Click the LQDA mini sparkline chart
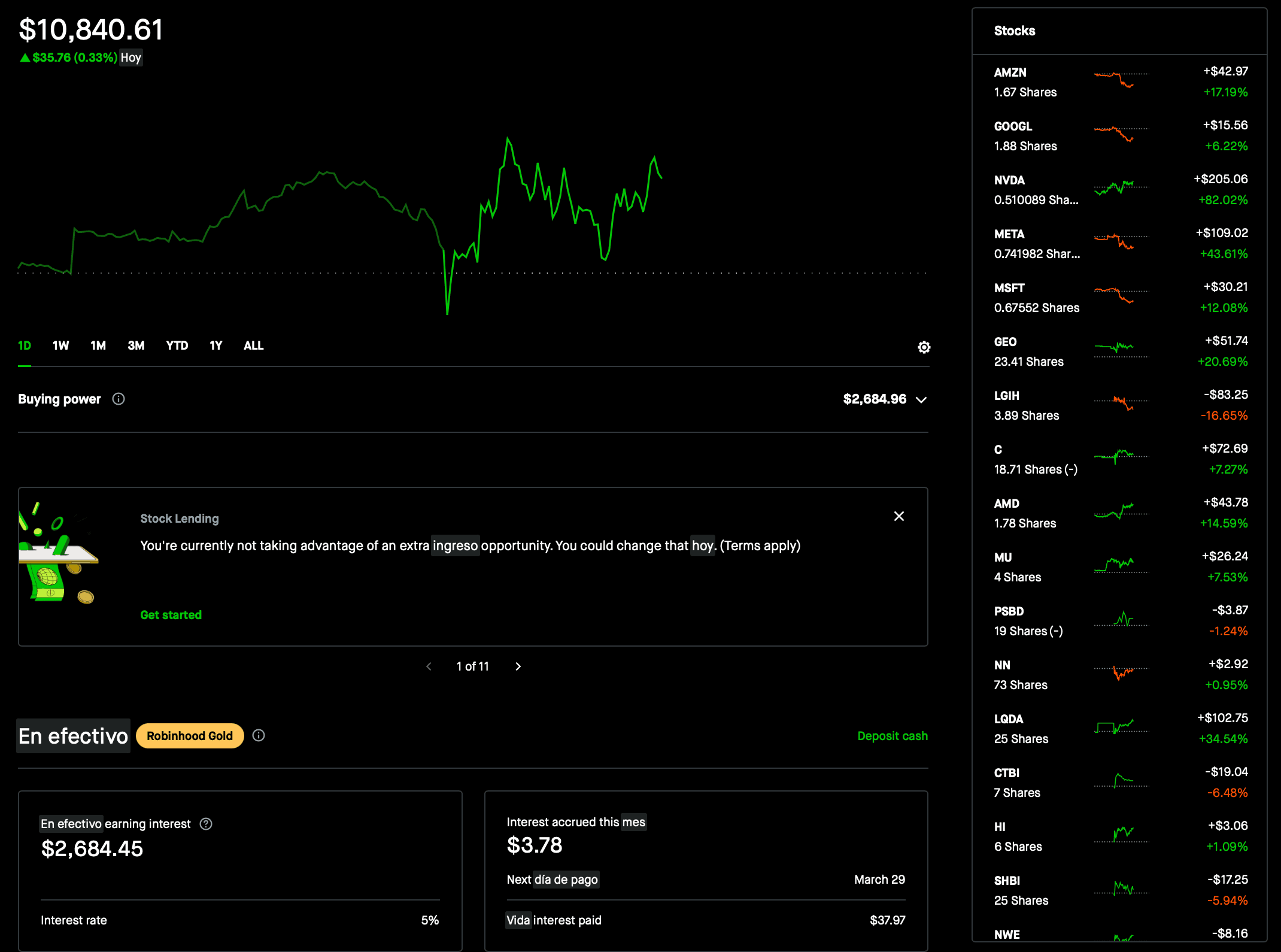Image resolution: width=1281 pixels, height=952 pixels. click(1121, 726)
